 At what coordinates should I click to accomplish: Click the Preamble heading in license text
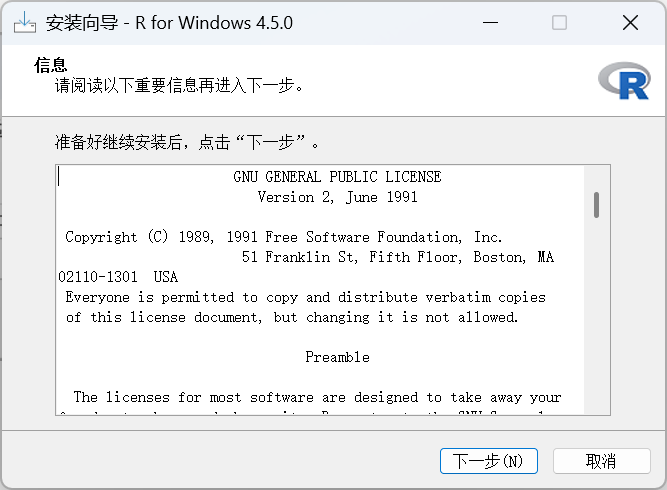[x=337, y=357]
